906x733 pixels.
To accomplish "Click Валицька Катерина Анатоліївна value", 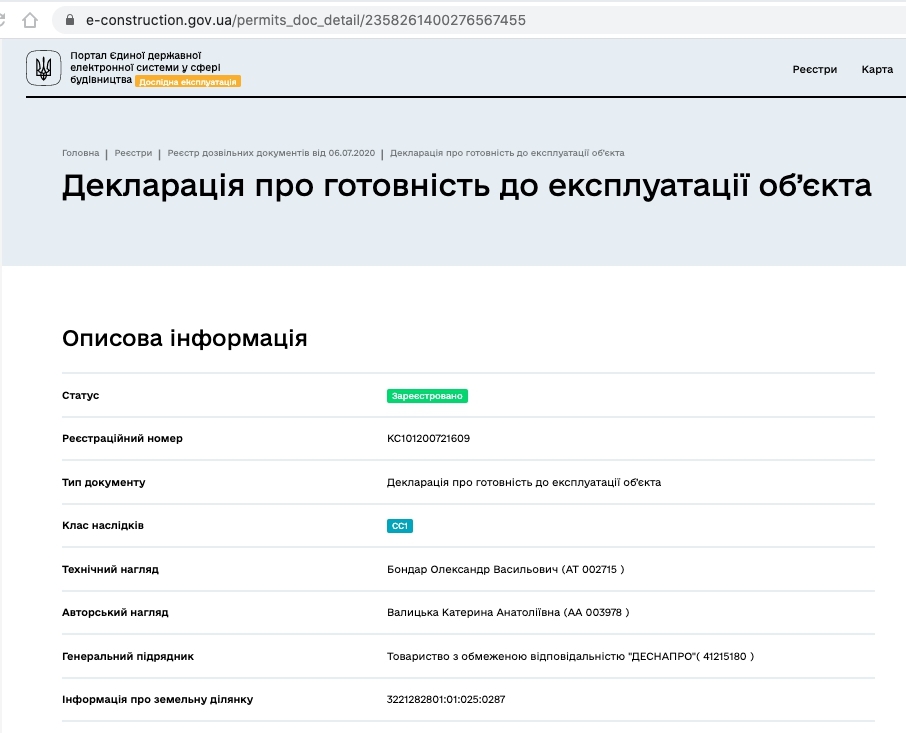I will 508,612.
